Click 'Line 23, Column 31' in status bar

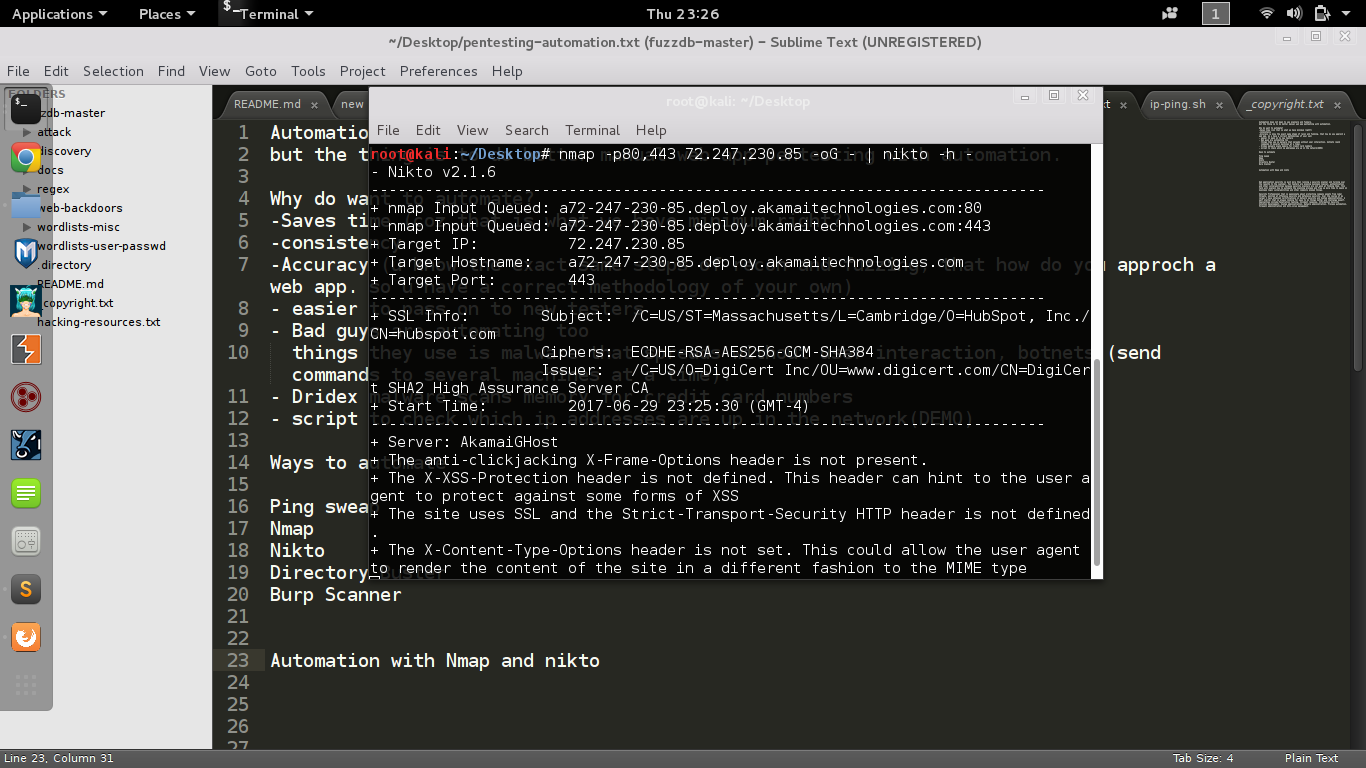(x=59, y=758)
